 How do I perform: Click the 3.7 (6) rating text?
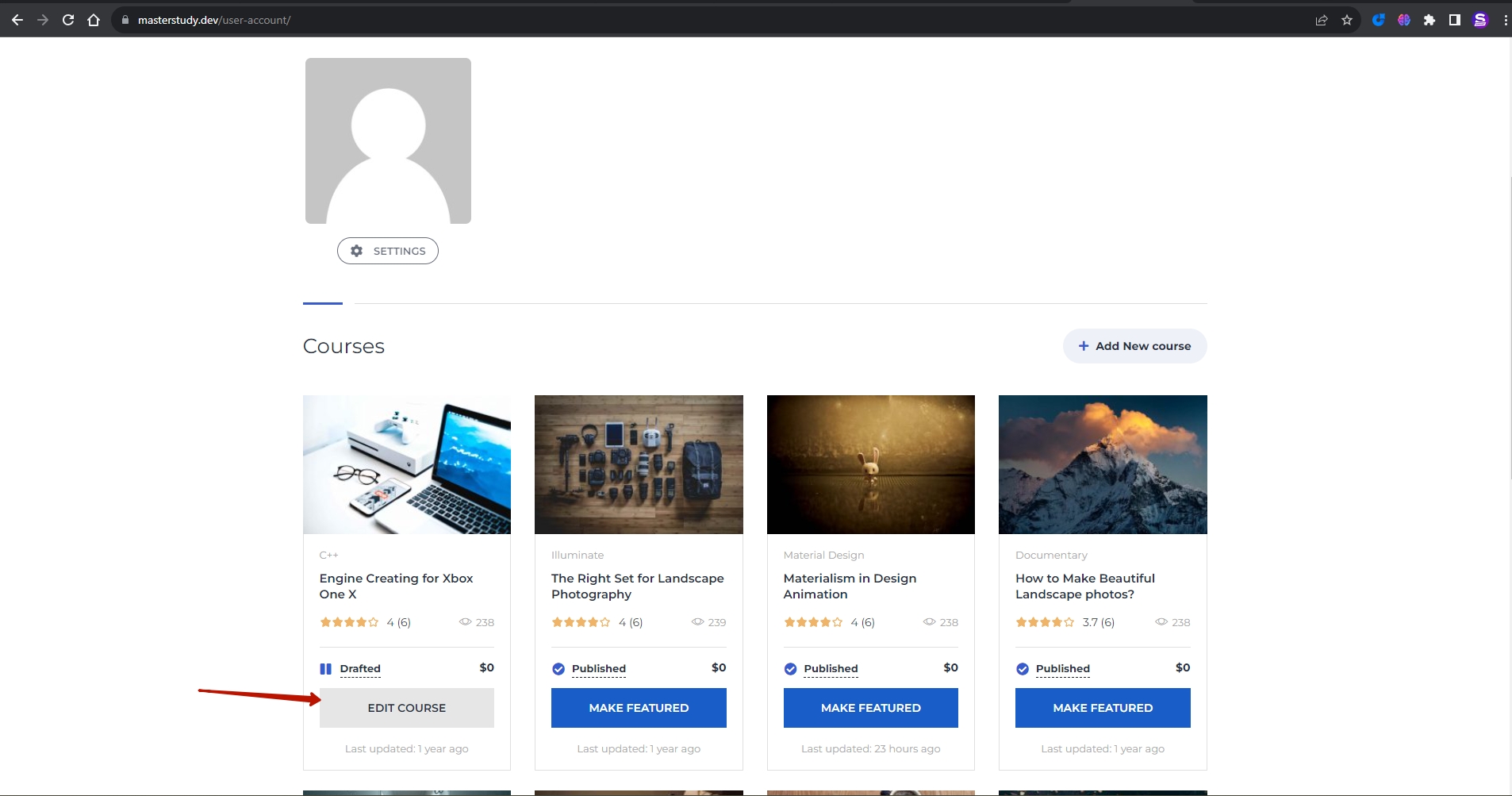point(1099,622)
